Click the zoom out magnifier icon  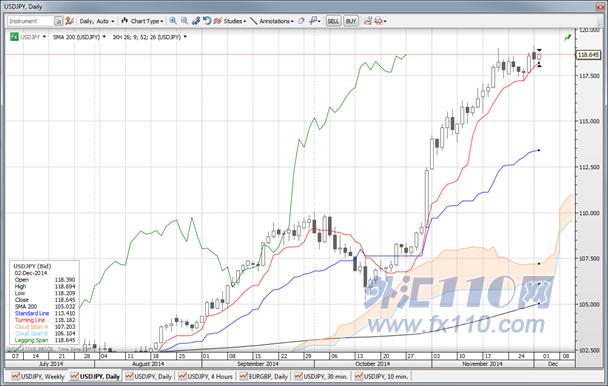click(184, 21)
